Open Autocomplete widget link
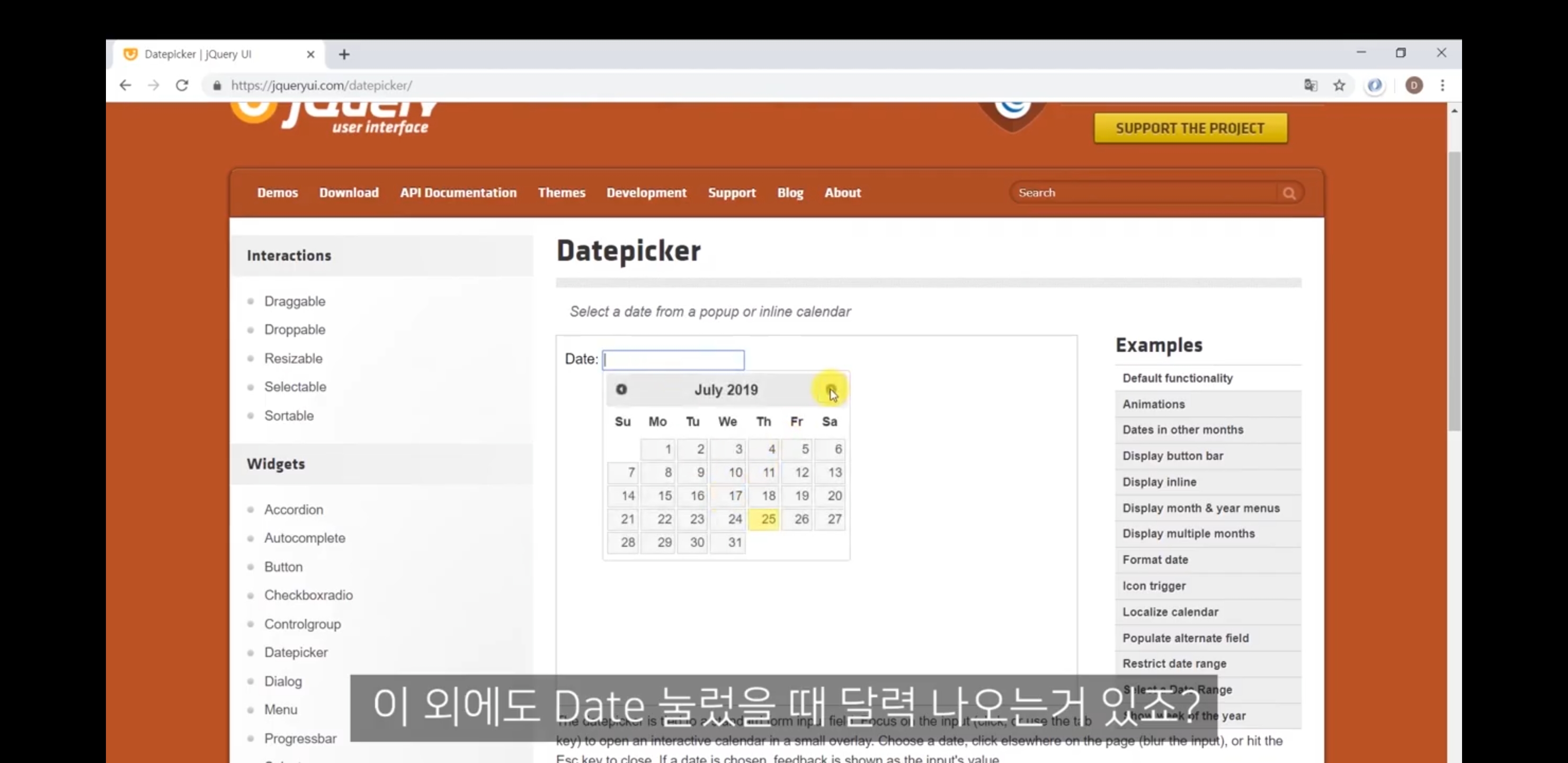Viewport: 1568px width, 763px height. coord(305,538)
